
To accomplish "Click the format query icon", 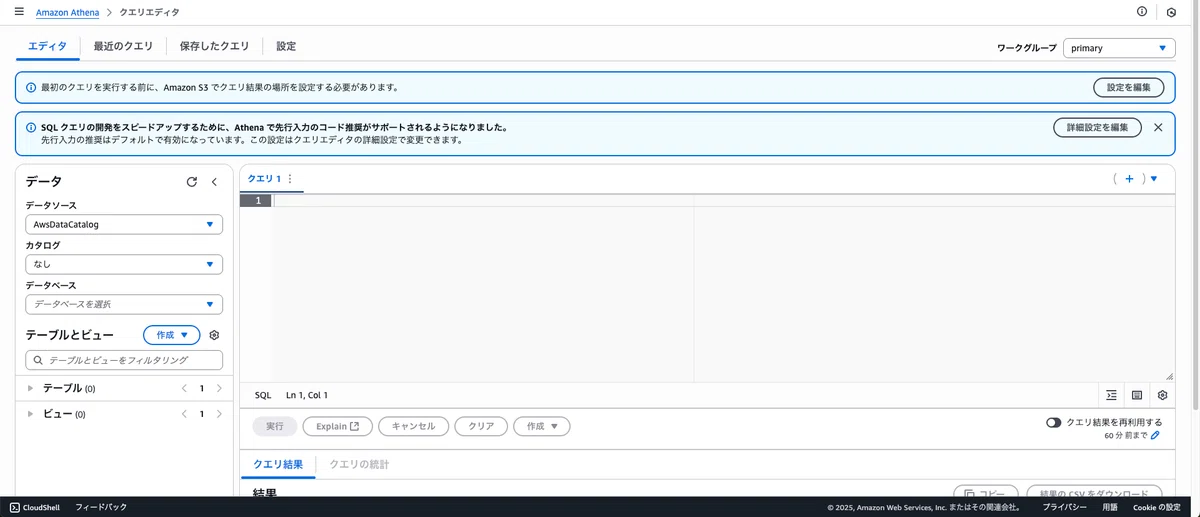I will 1111,395.
